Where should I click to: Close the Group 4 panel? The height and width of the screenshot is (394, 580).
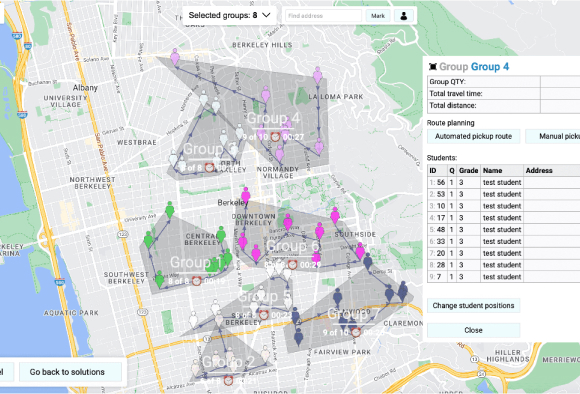point(473,330)
